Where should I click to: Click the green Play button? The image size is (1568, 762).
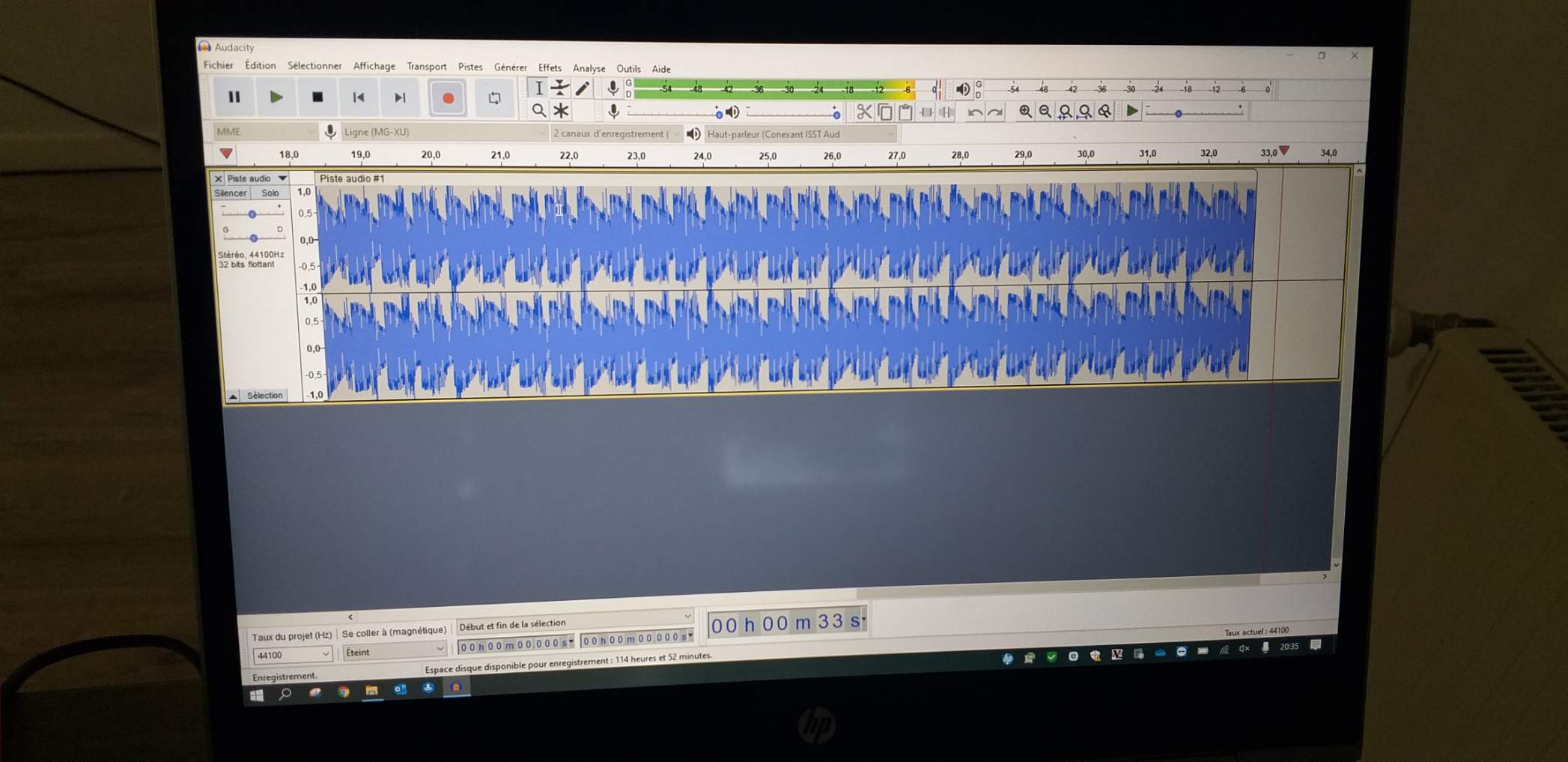276,97
